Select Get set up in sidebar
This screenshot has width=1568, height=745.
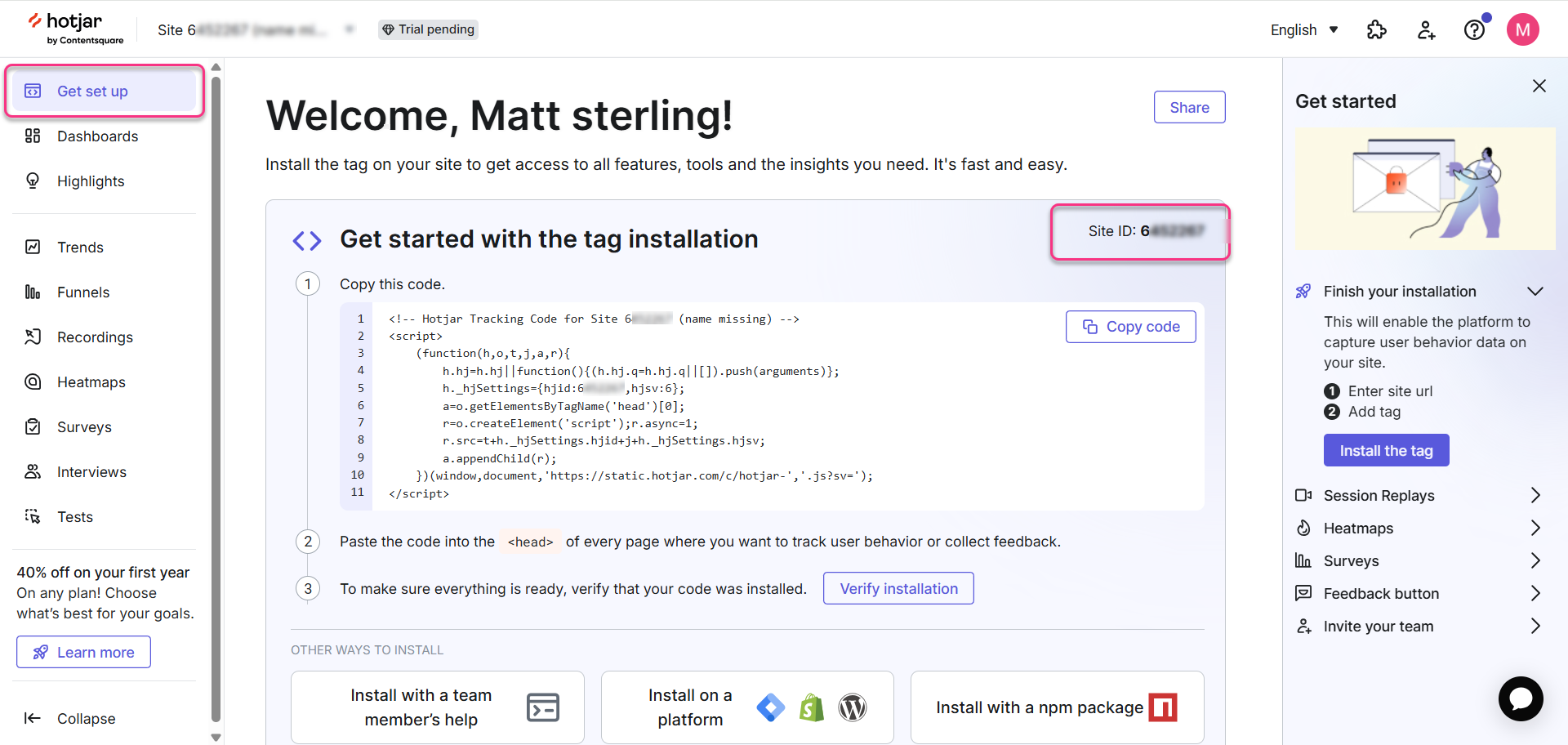pyautogui.click(x=105, y=91)
